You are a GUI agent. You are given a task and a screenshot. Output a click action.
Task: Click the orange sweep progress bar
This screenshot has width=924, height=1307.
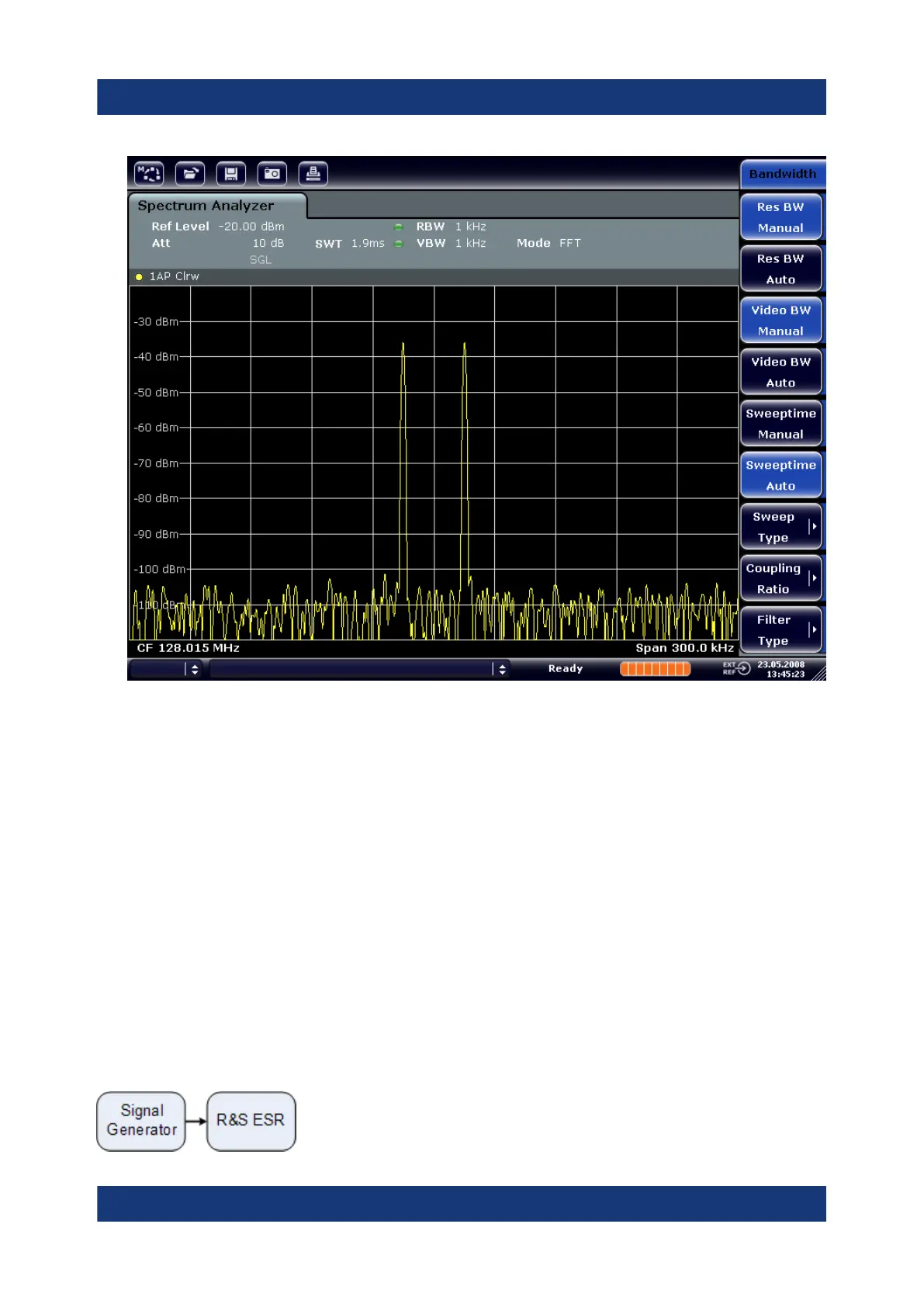point(655,669)
